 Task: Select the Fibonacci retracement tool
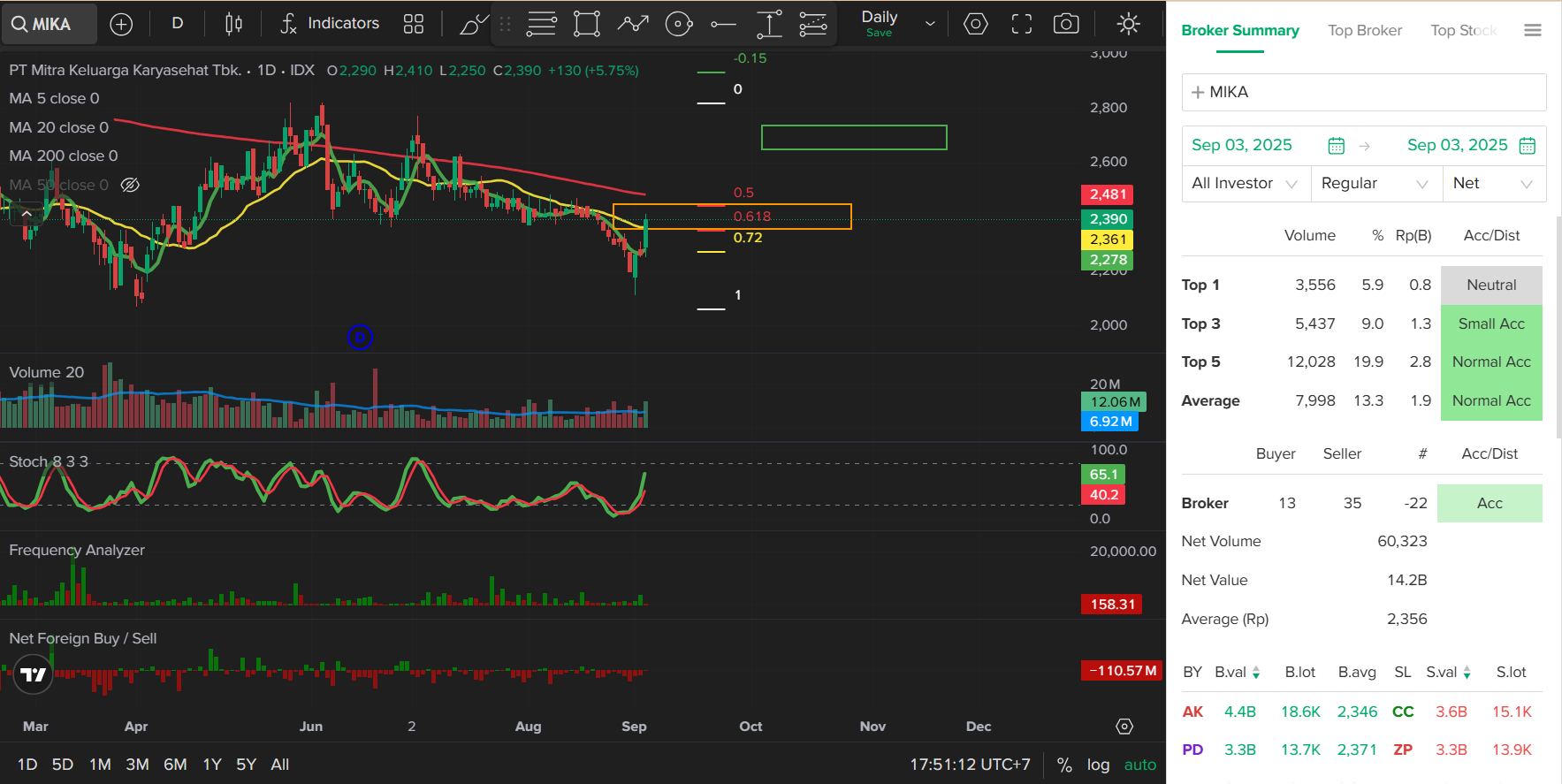[813, 24]
